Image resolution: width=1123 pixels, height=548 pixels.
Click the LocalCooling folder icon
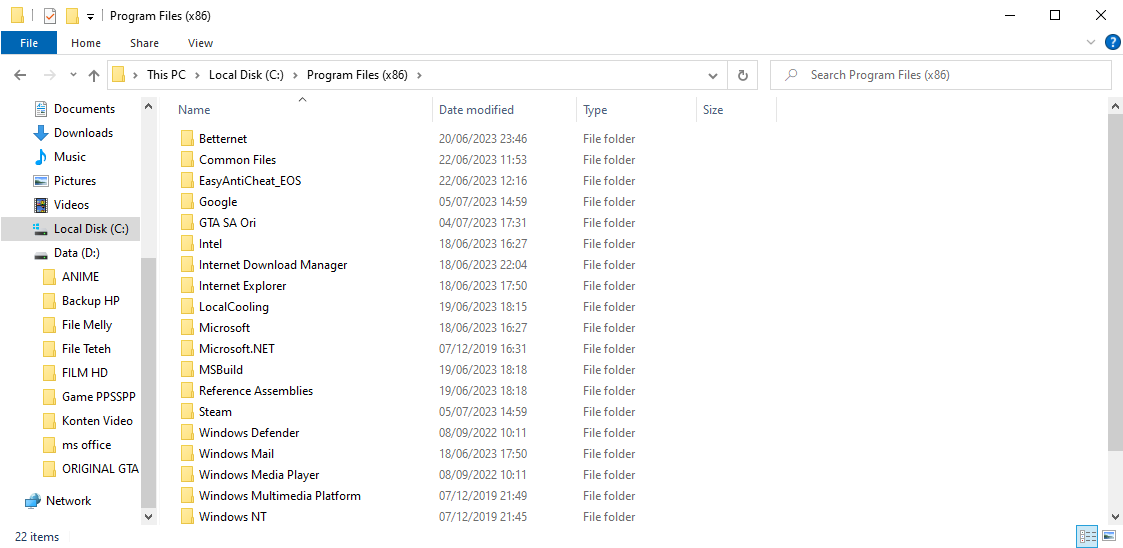[187, 307]
